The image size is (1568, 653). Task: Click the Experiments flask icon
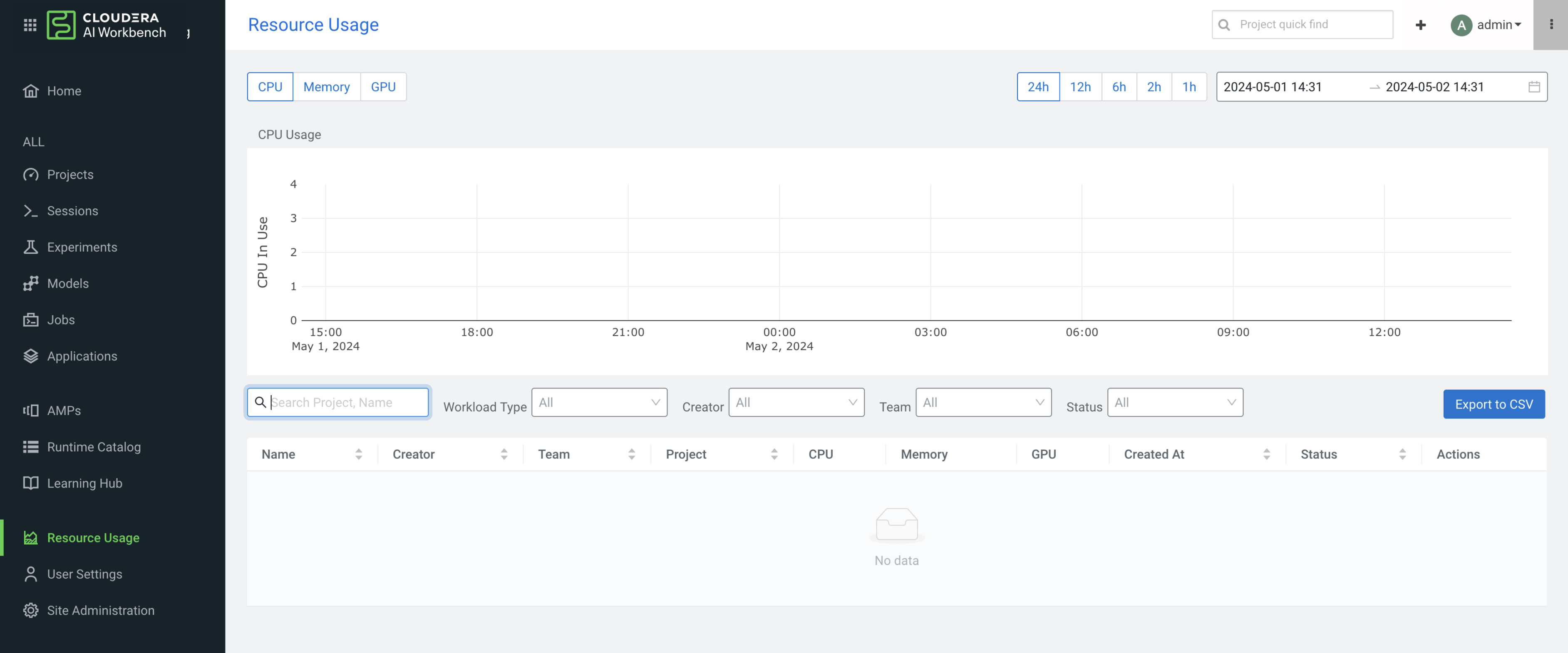tap(30, 247)
